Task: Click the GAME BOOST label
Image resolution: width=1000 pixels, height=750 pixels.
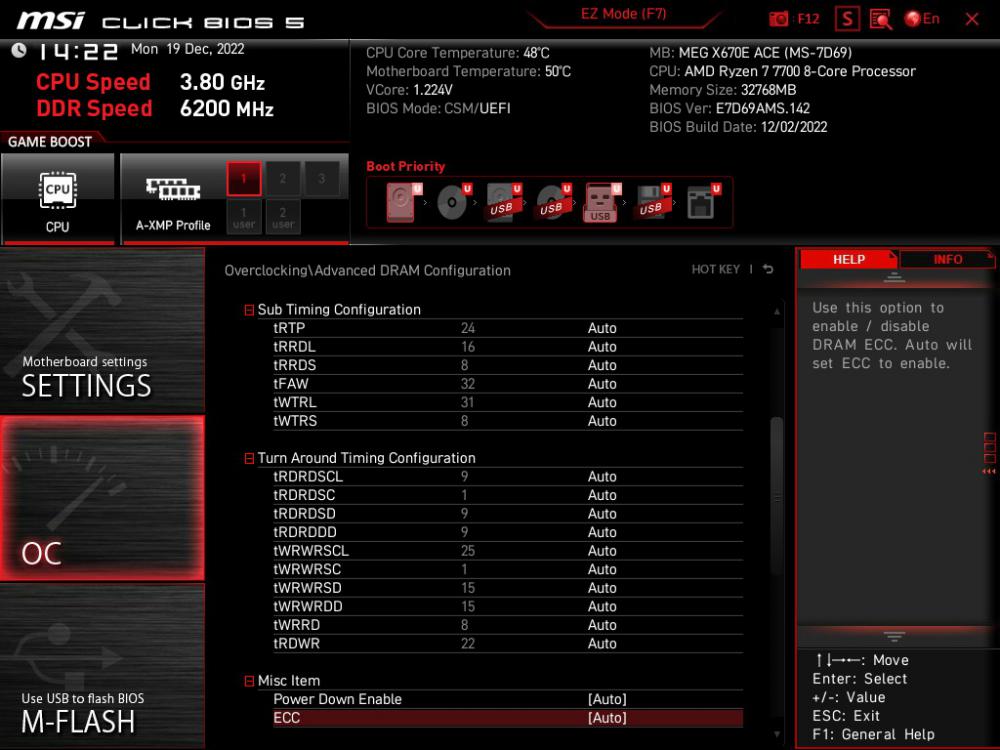Action: [50, 142]
